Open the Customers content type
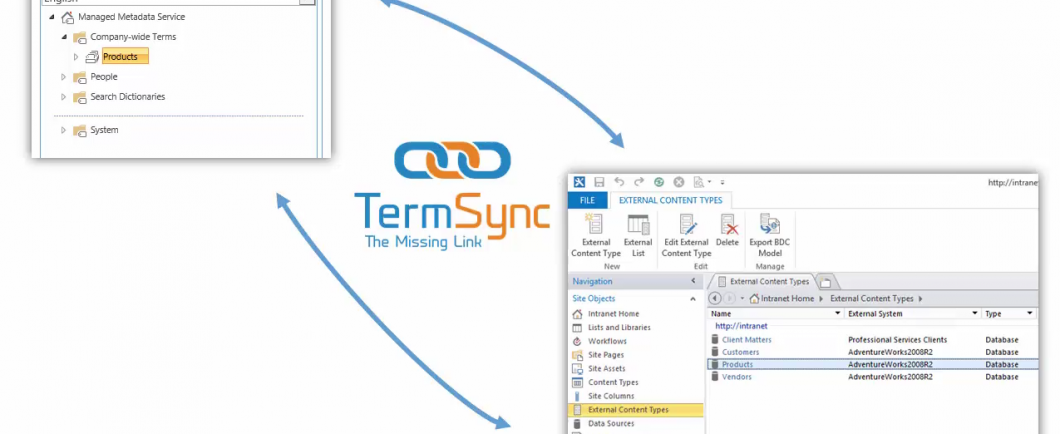 pyautogui.click(x=740, y=352)
